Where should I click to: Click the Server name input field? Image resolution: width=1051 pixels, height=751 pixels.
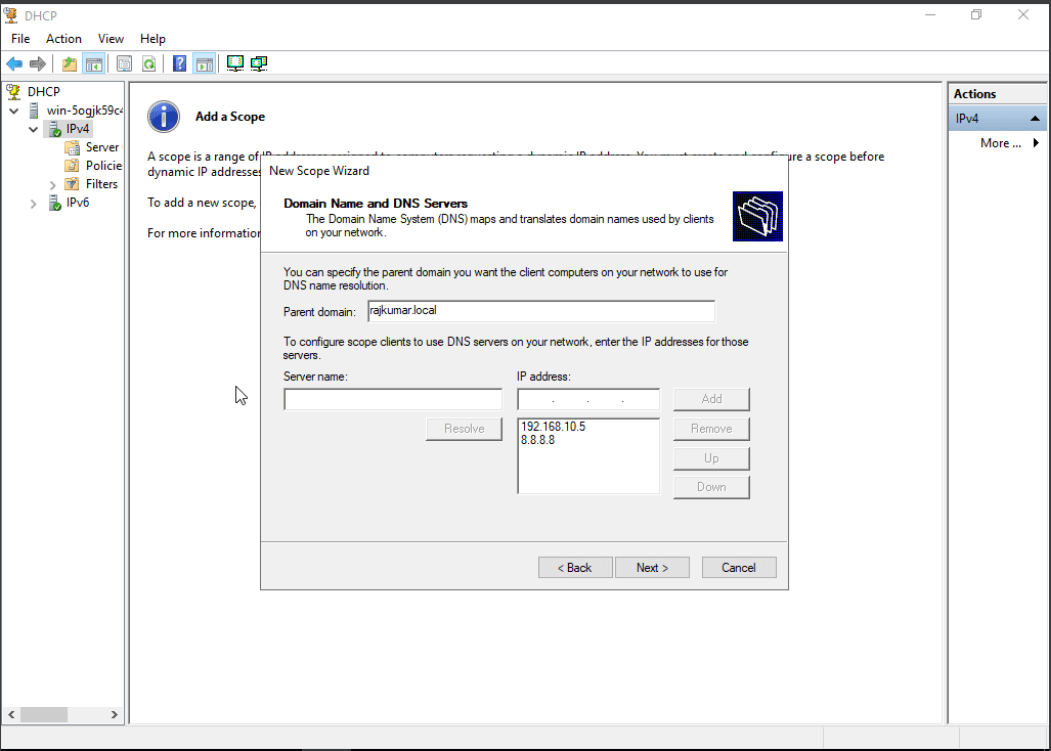point(393,399)
